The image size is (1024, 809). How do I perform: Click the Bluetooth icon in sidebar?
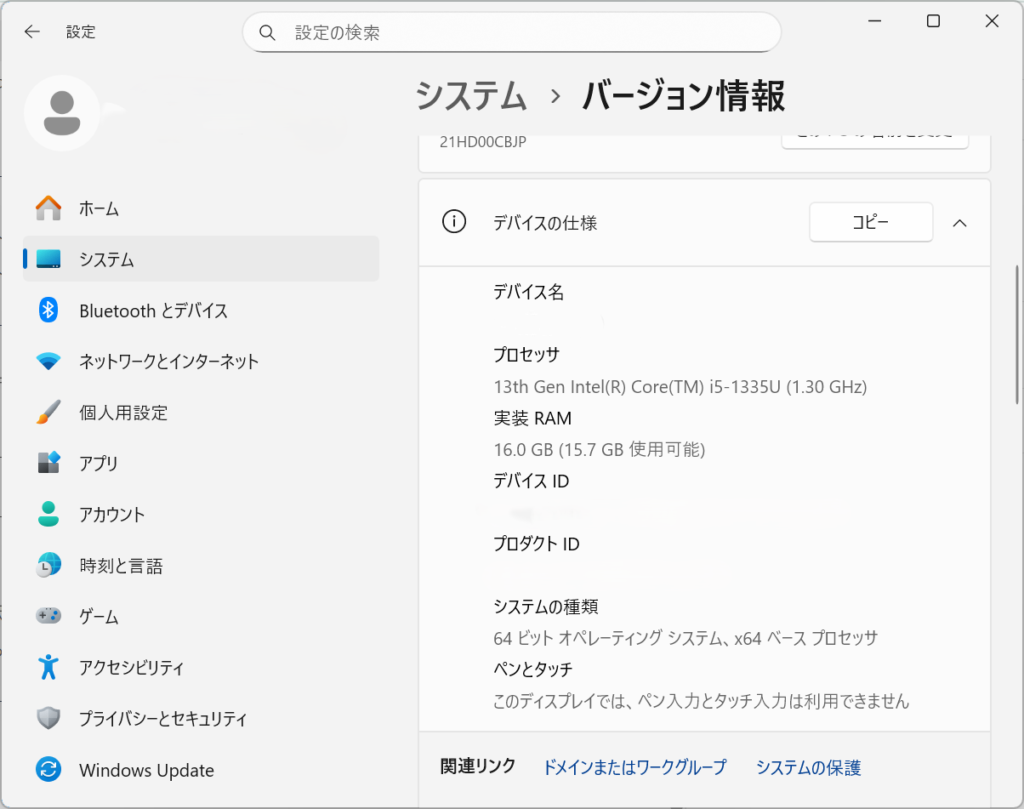[48, 310]
